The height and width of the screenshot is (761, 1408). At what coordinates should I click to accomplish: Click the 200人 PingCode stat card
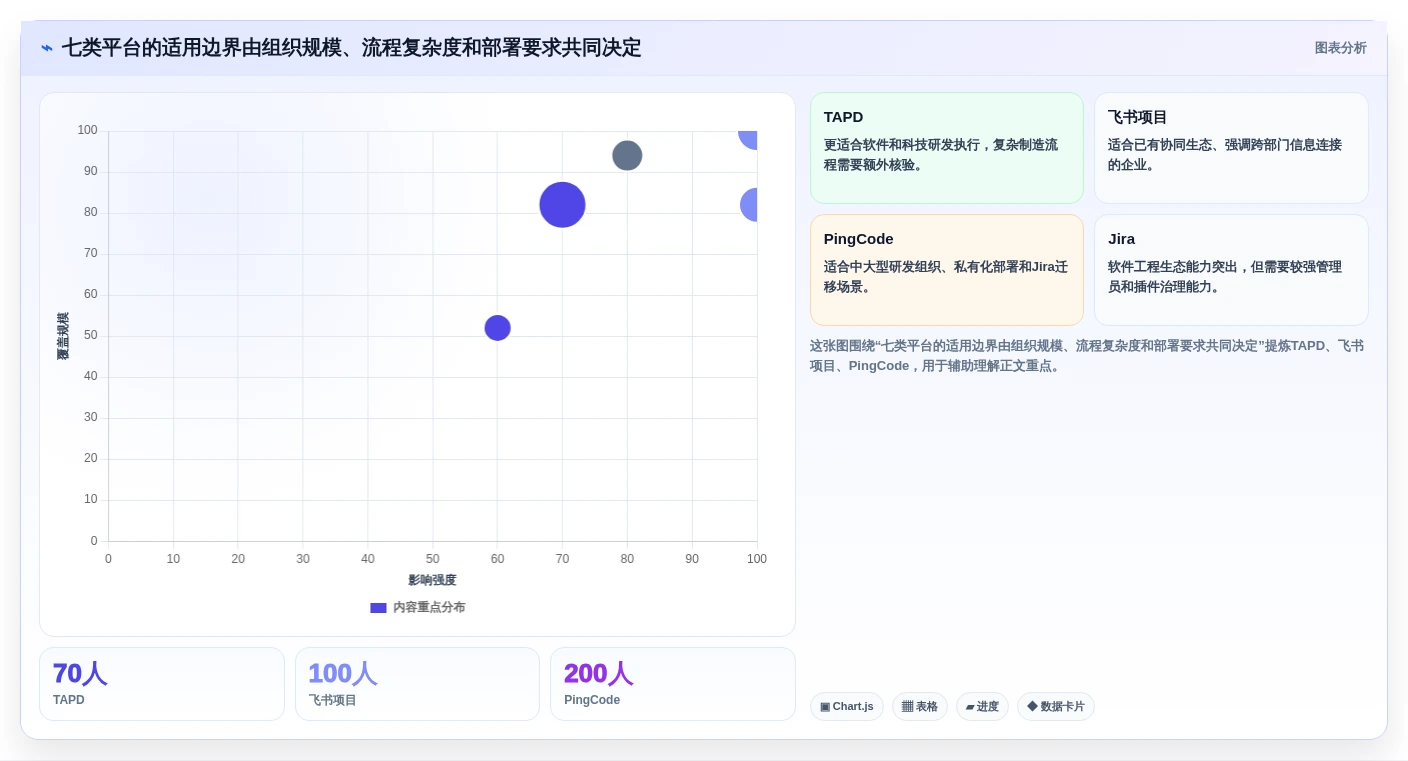(673, 684)
